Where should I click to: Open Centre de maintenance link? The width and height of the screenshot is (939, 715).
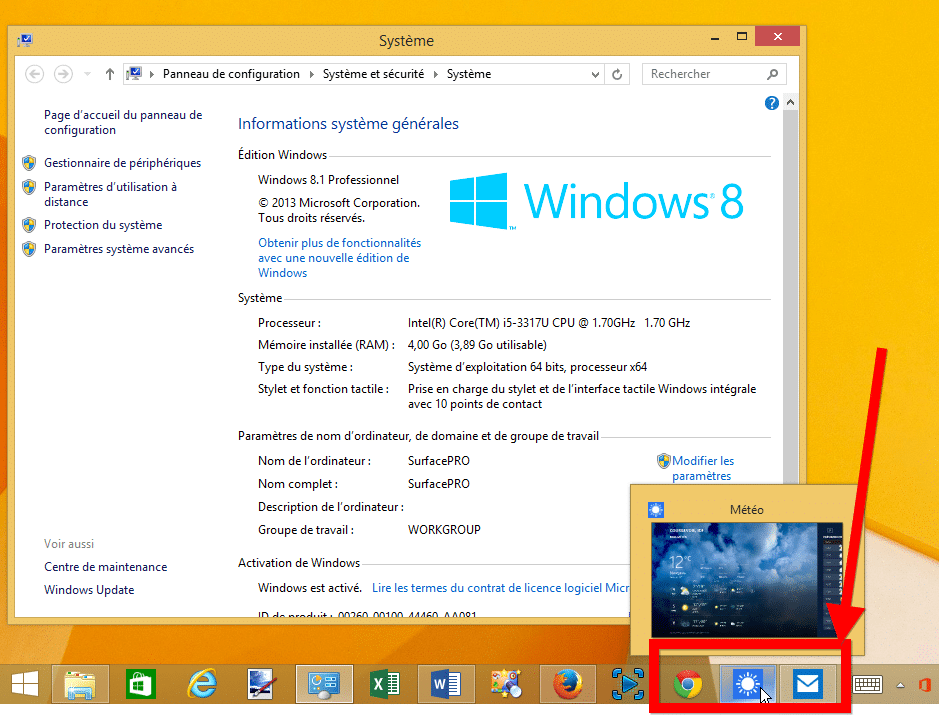point(105,566)
